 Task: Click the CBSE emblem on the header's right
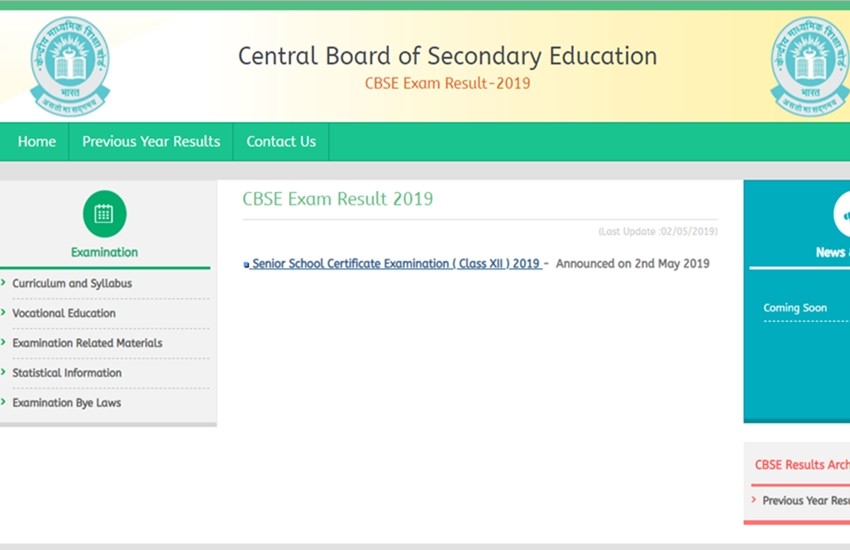[x=808, y=66]
